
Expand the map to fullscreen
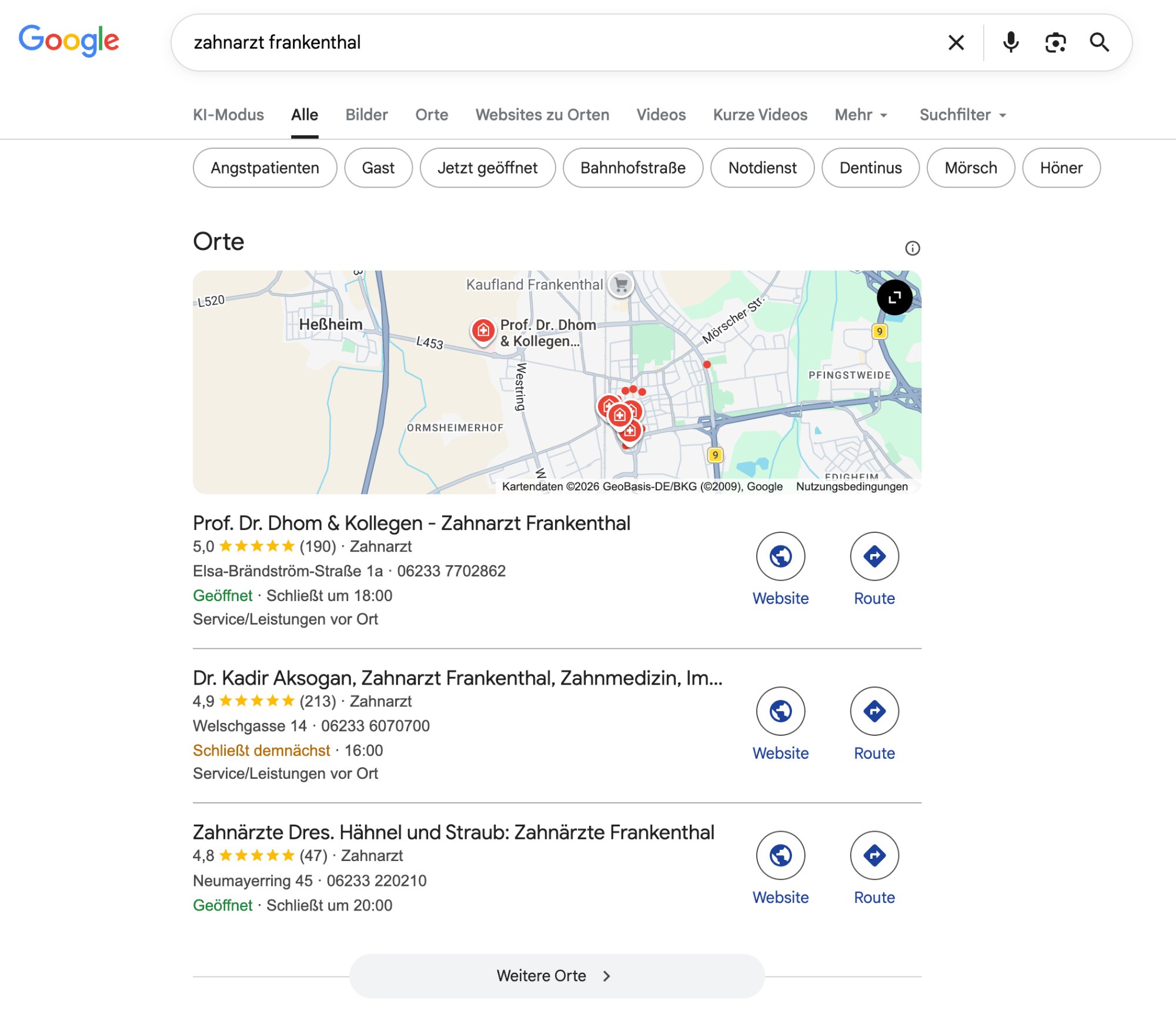[894, 298]
